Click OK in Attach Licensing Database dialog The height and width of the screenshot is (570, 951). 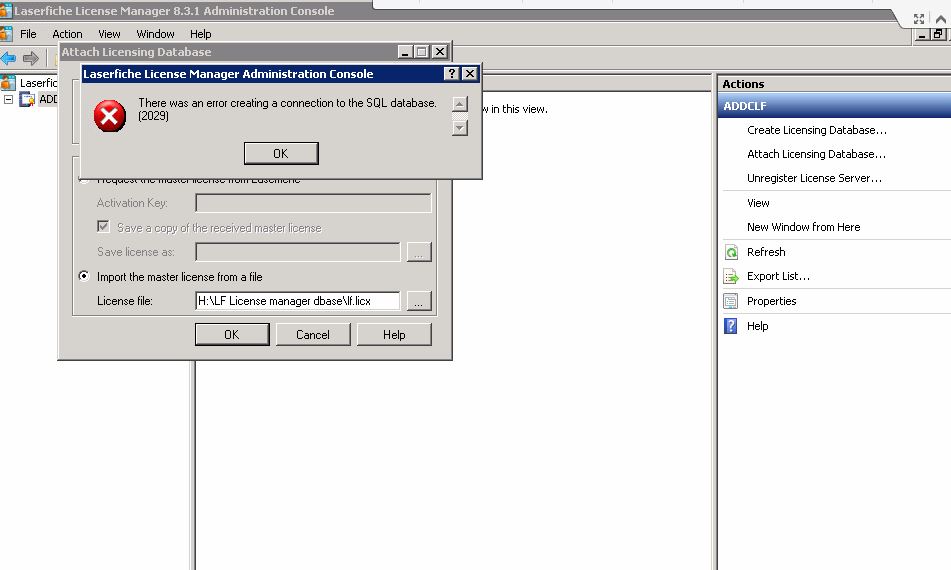click(232, 334)
